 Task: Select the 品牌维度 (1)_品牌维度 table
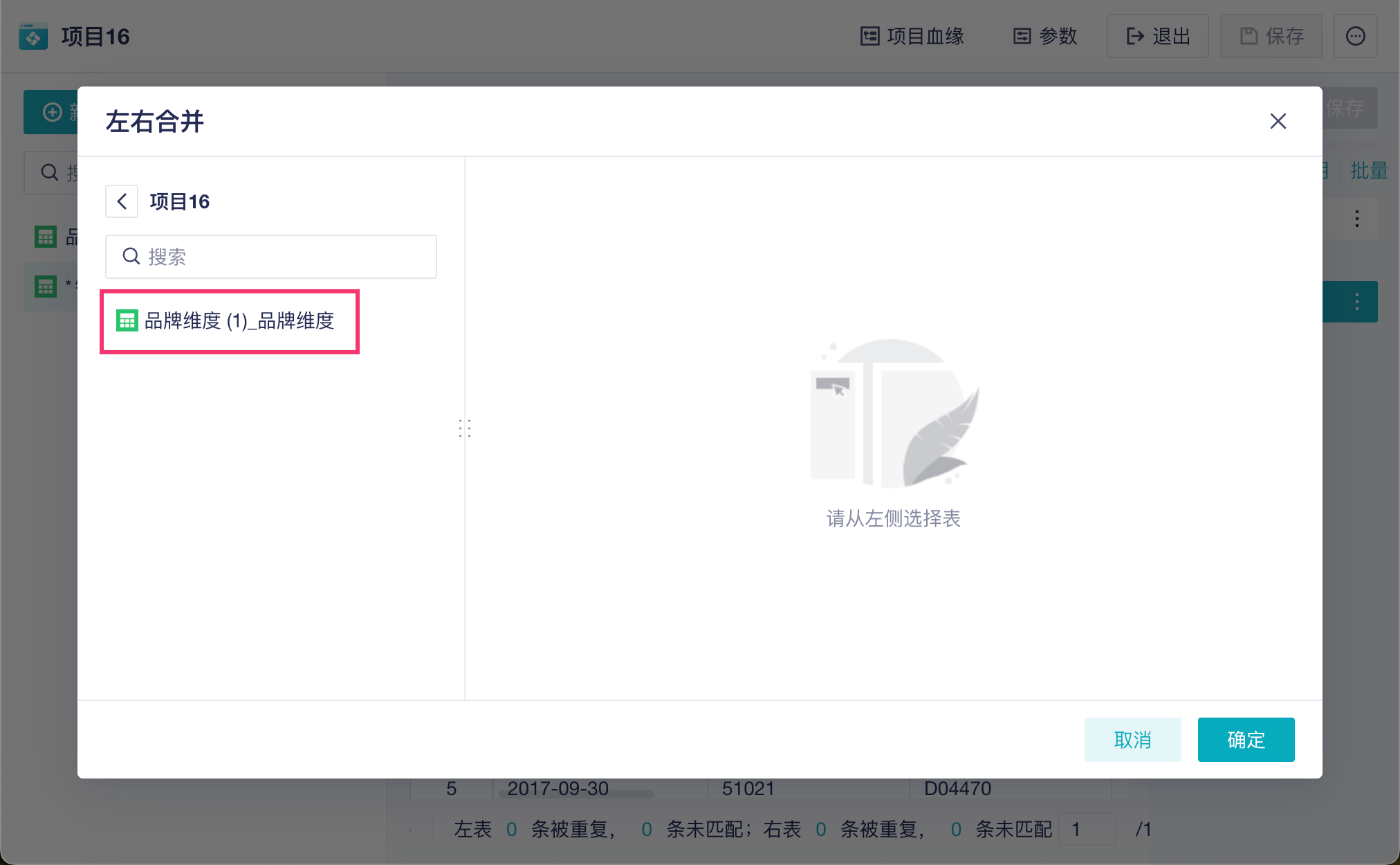[239, 321]
